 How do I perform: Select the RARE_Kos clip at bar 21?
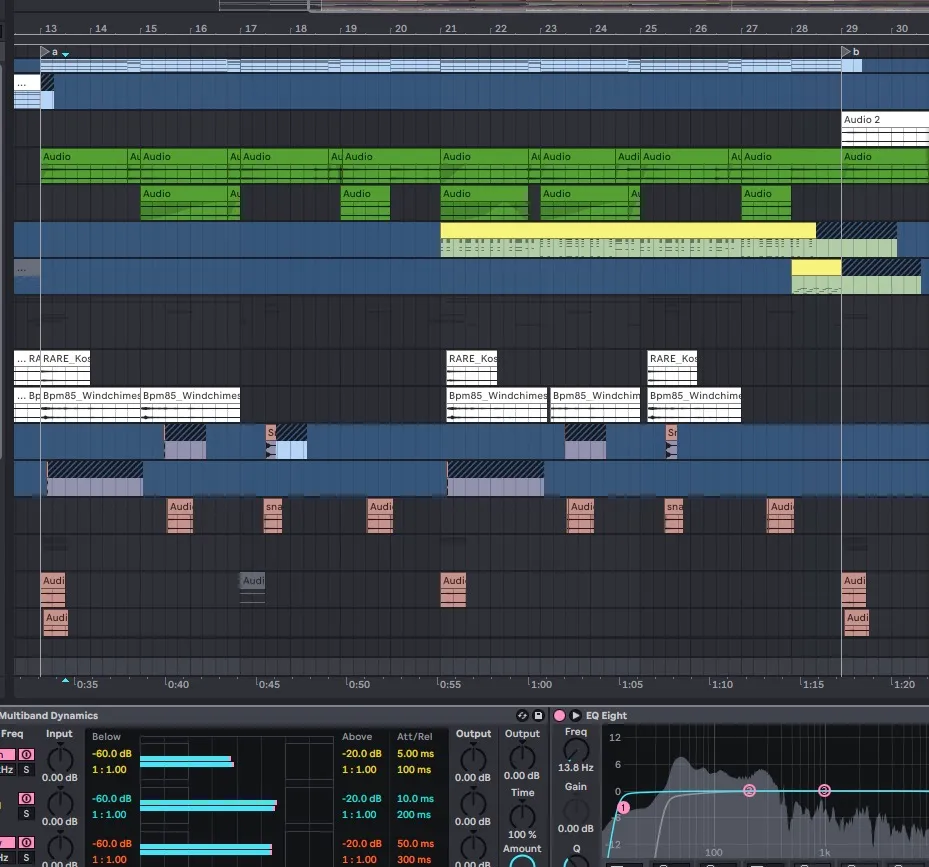pos(472,359)
